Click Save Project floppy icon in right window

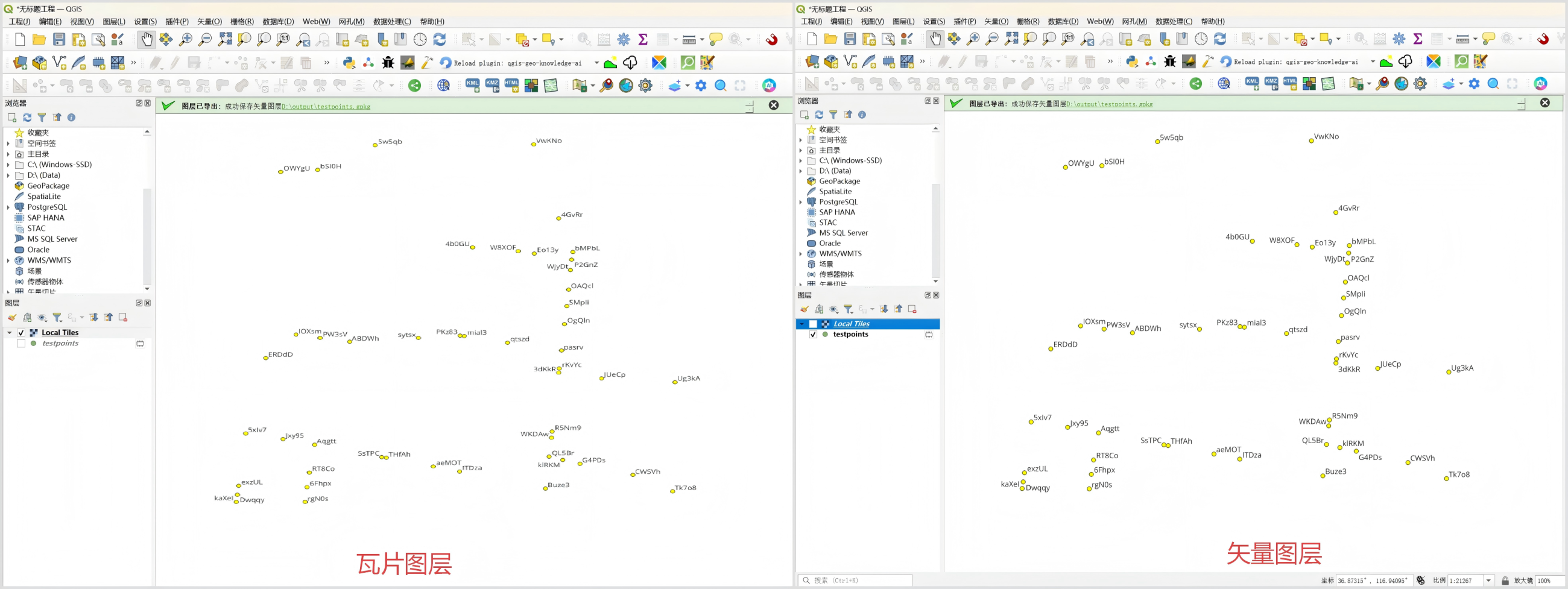tap(850, 39)
